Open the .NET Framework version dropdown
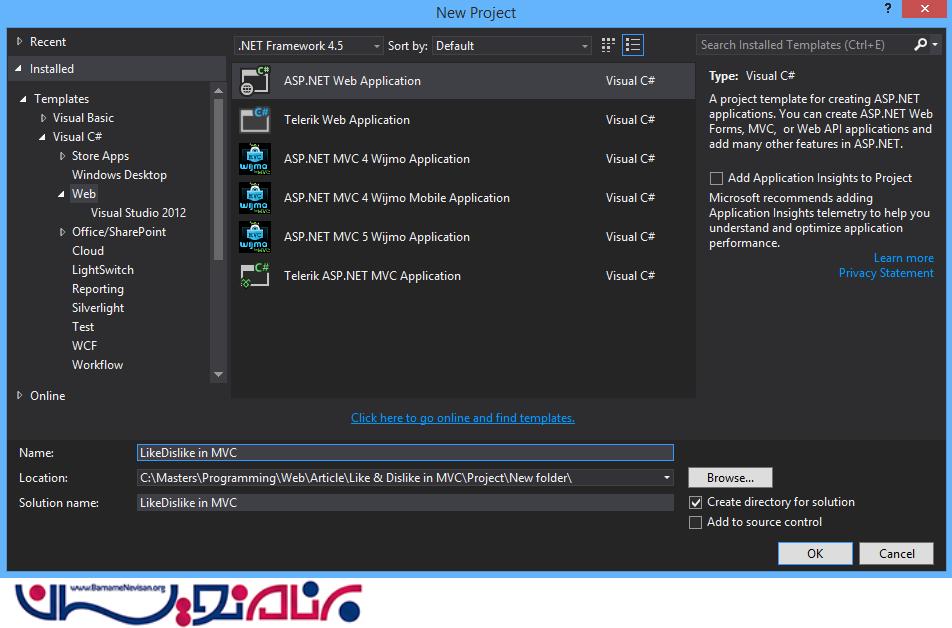The width and height of the screenshot is (952, 628). 308,46
